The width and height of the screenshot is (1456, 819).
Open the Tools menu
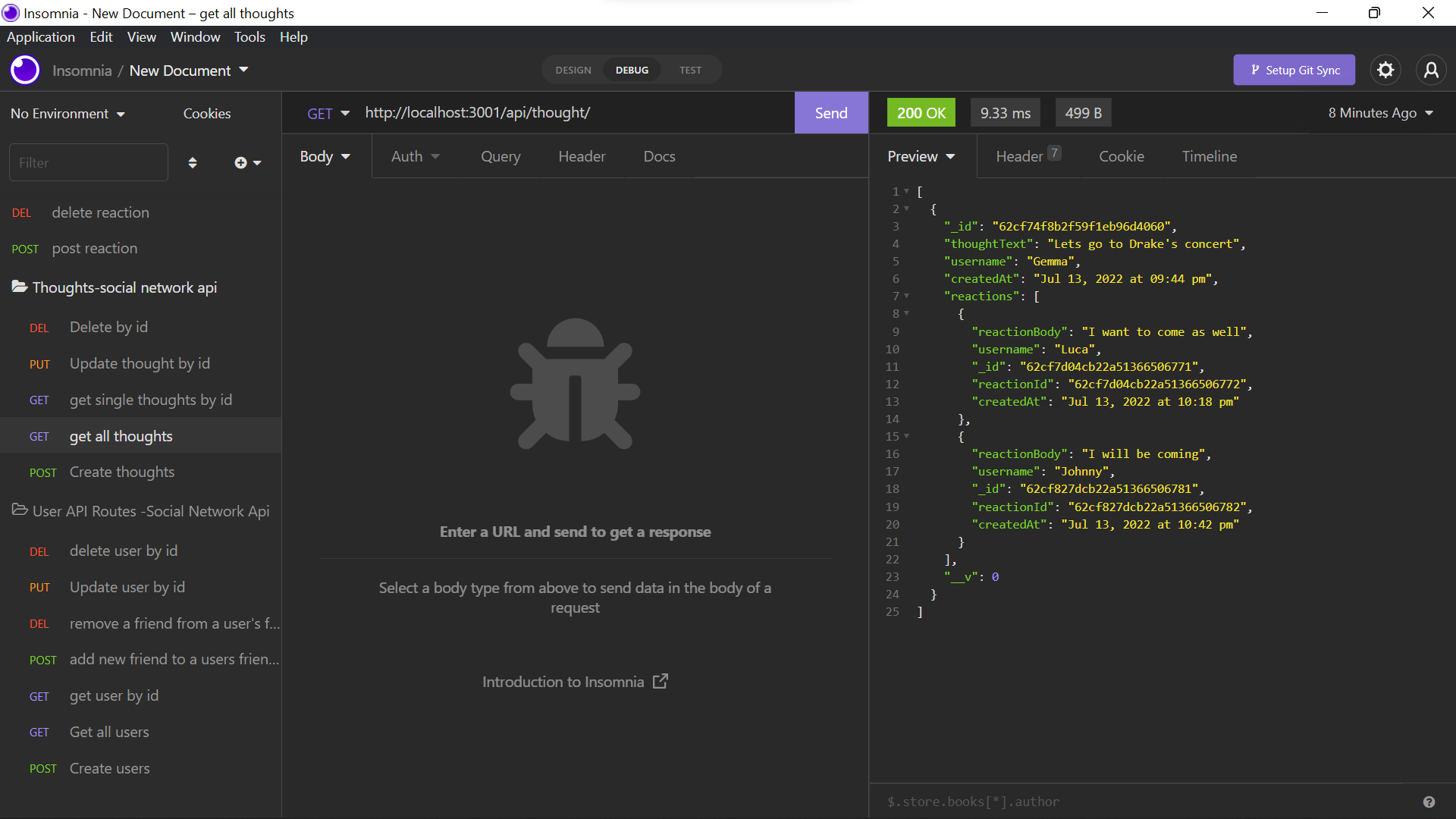pos(249,36)
